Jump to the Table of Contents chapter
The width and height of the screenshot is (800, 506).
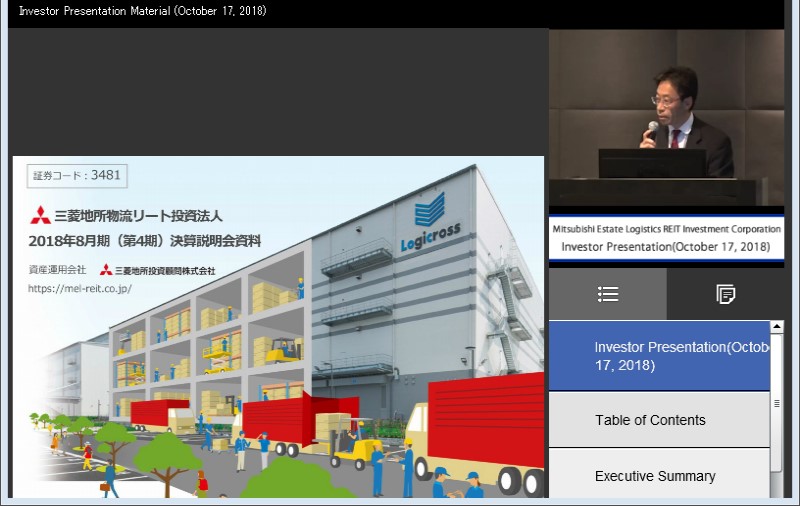click(659, 420)
